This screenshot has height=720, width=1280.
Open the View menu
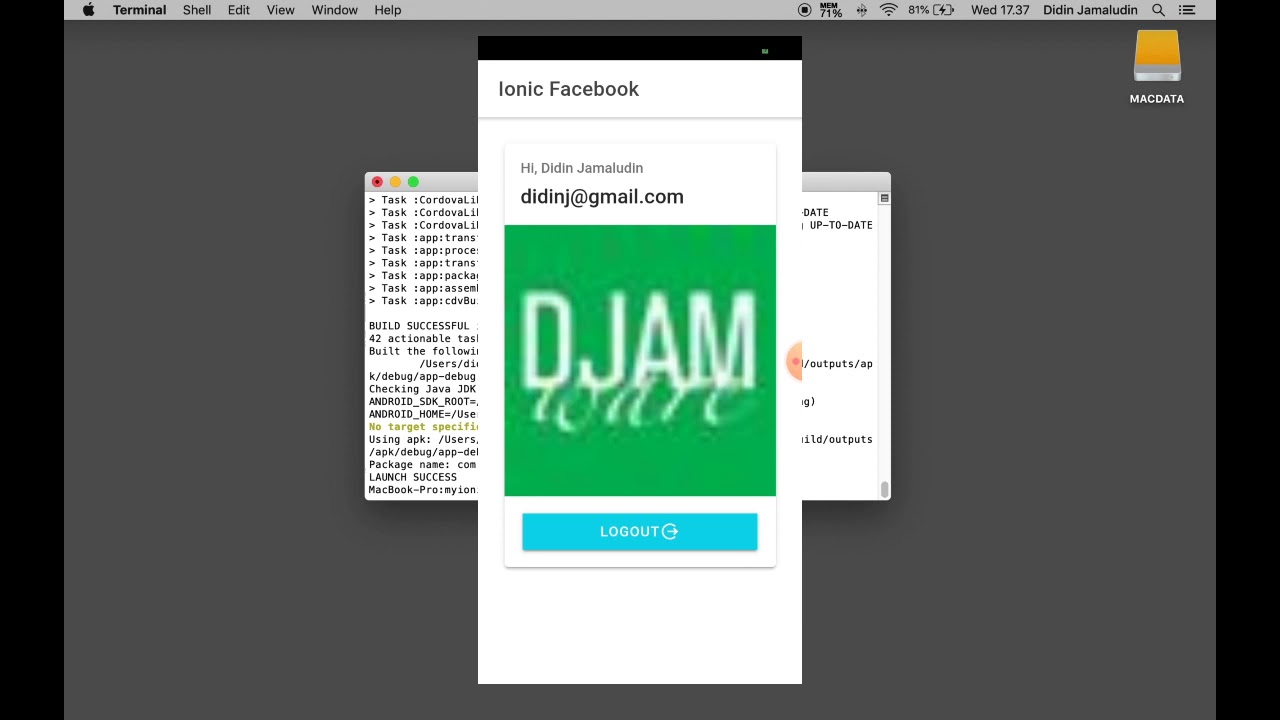click(281, 10)
